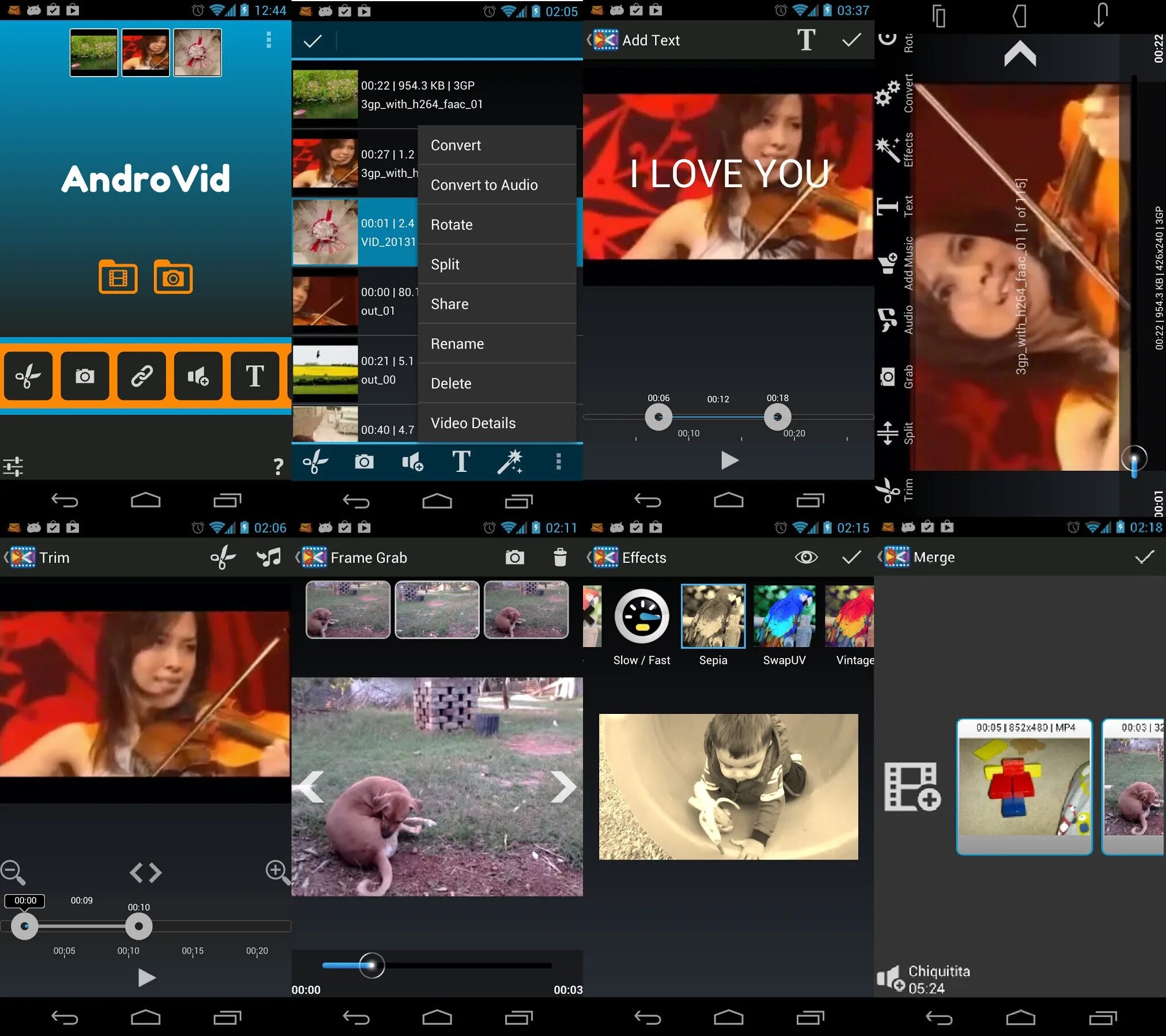
Task: Tap the trash icon in Frame Grab
Action: [559, 557]
